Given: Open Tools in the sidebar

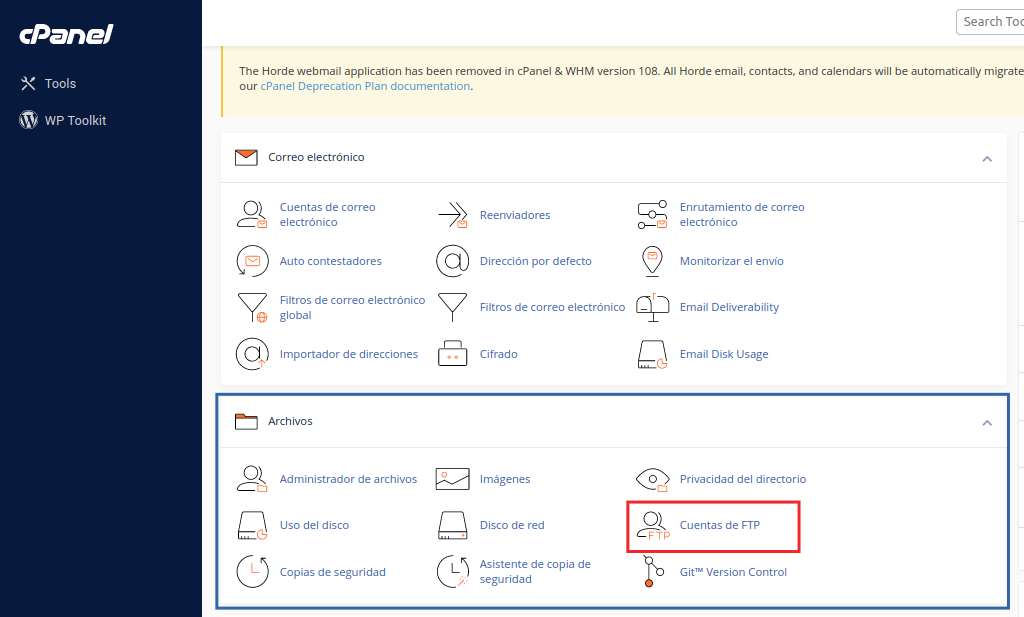Looking at the screenshot, I should click(x=60, y=84).
